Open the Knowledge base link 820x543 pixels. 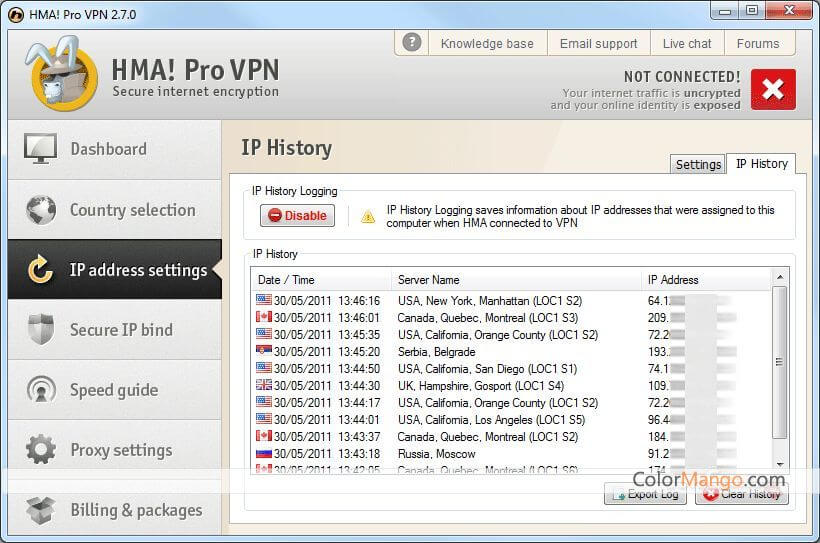click(x=487, y=43)
